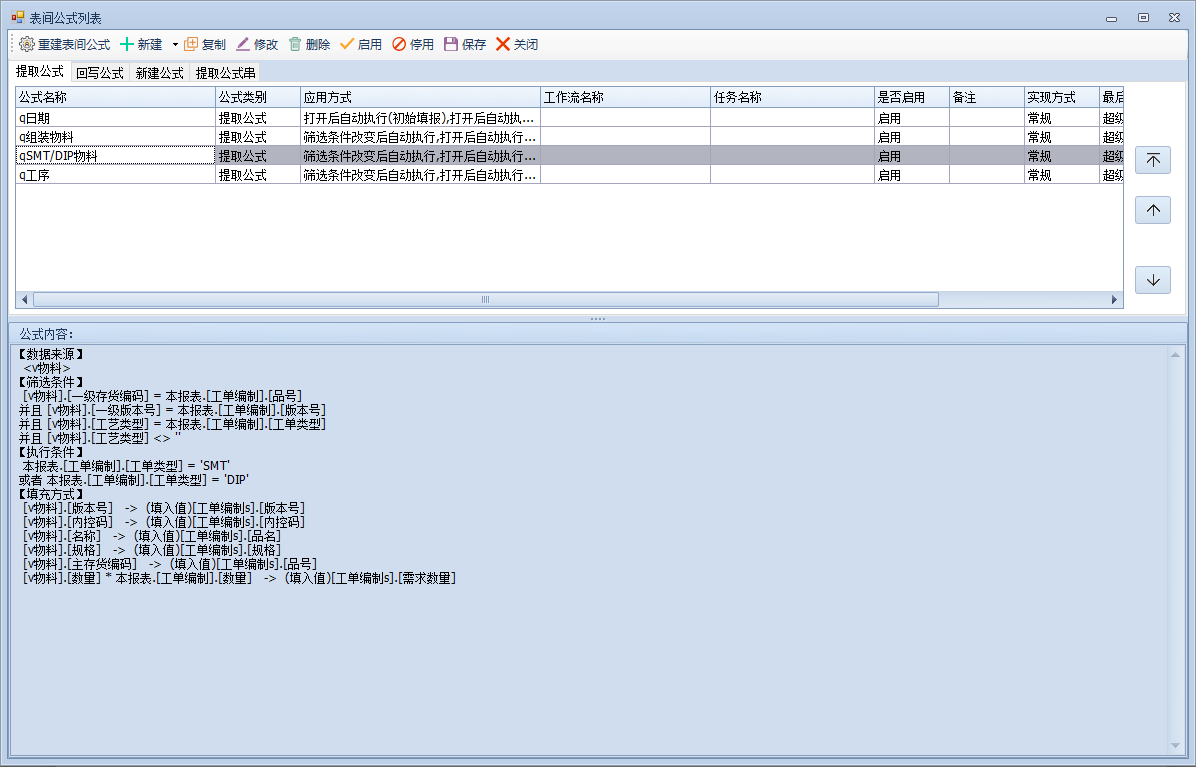This screenshot has height=767, width=1196.
Task: Move selected formula to top of list
Action: tap(1153, 161)
